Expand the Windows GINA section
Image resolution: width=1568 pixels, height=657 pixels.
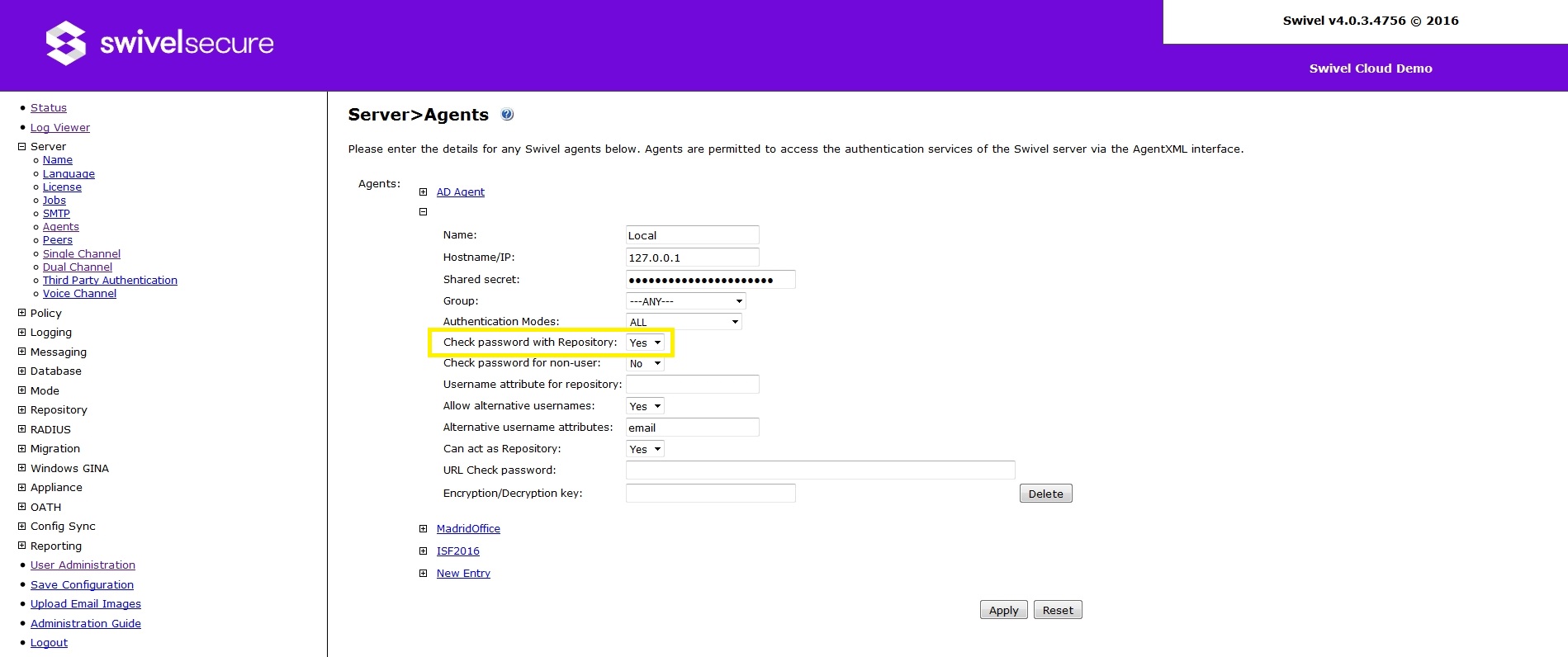22,468
